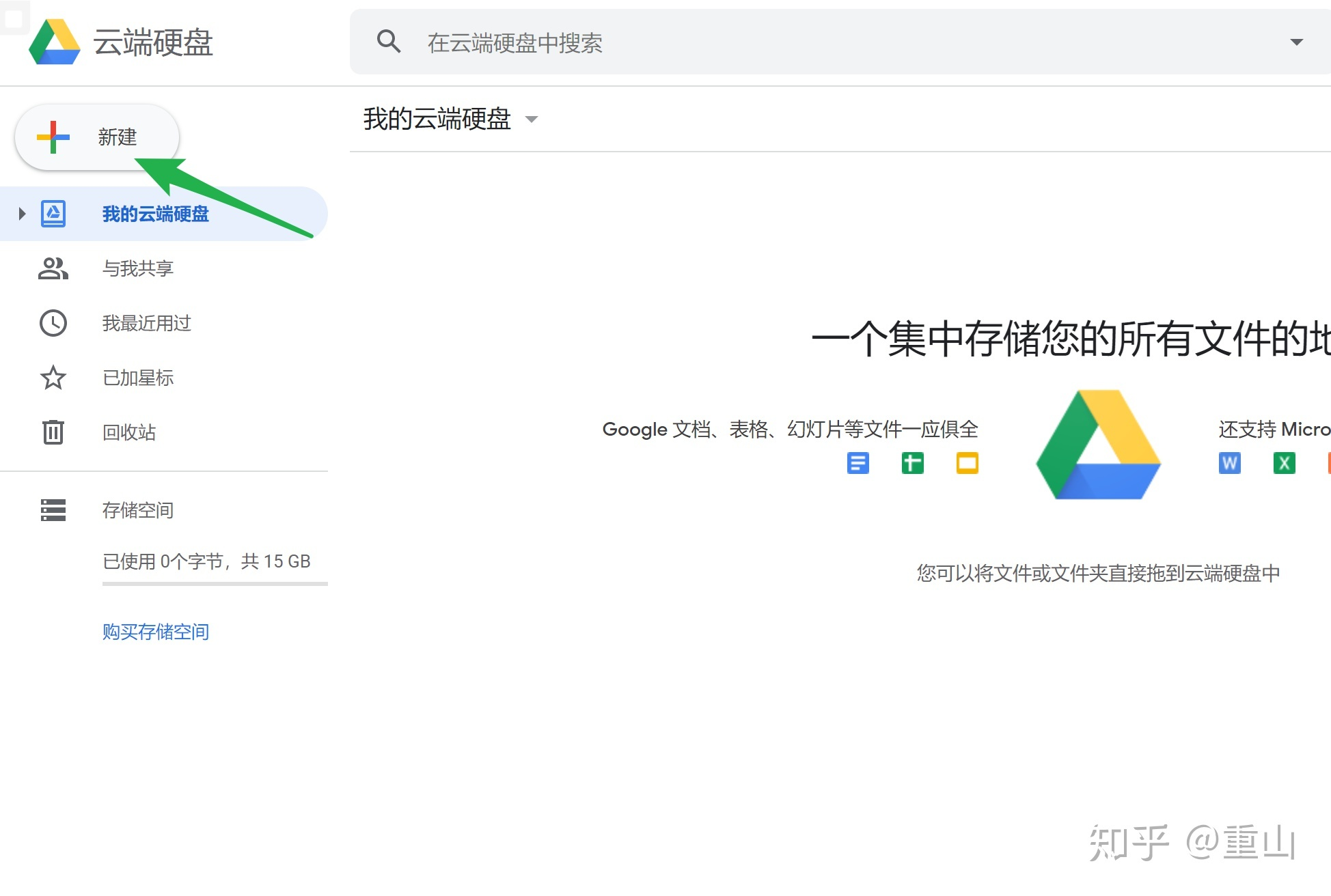The width and height of the screenshot is (1331, 896).
Task: Click the green Excel file icon
Action: click(x=1284, y=463)
